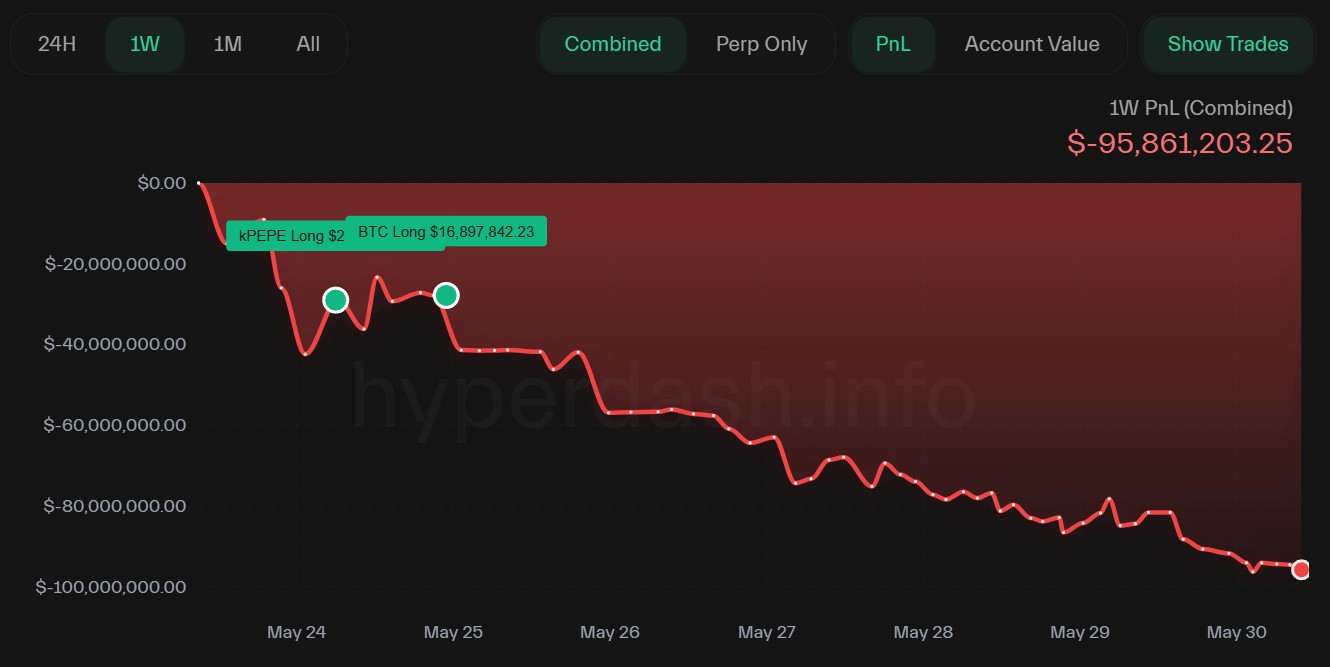Image resolution: width=1330 pixels, height=667 pixels.
Task: Toggle the Show Trades button
Action: tap(1227, 44)
